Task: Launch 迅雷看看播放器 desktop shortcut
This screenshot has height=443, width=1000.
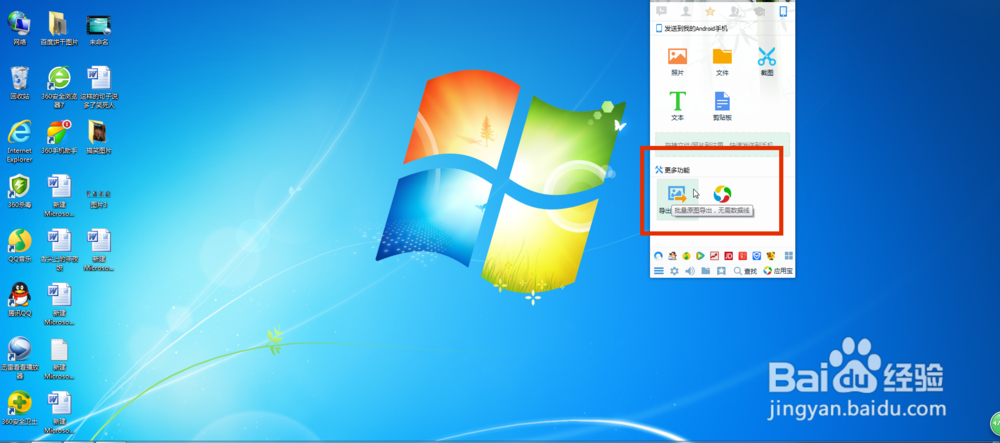Action: tap(20, 358)
